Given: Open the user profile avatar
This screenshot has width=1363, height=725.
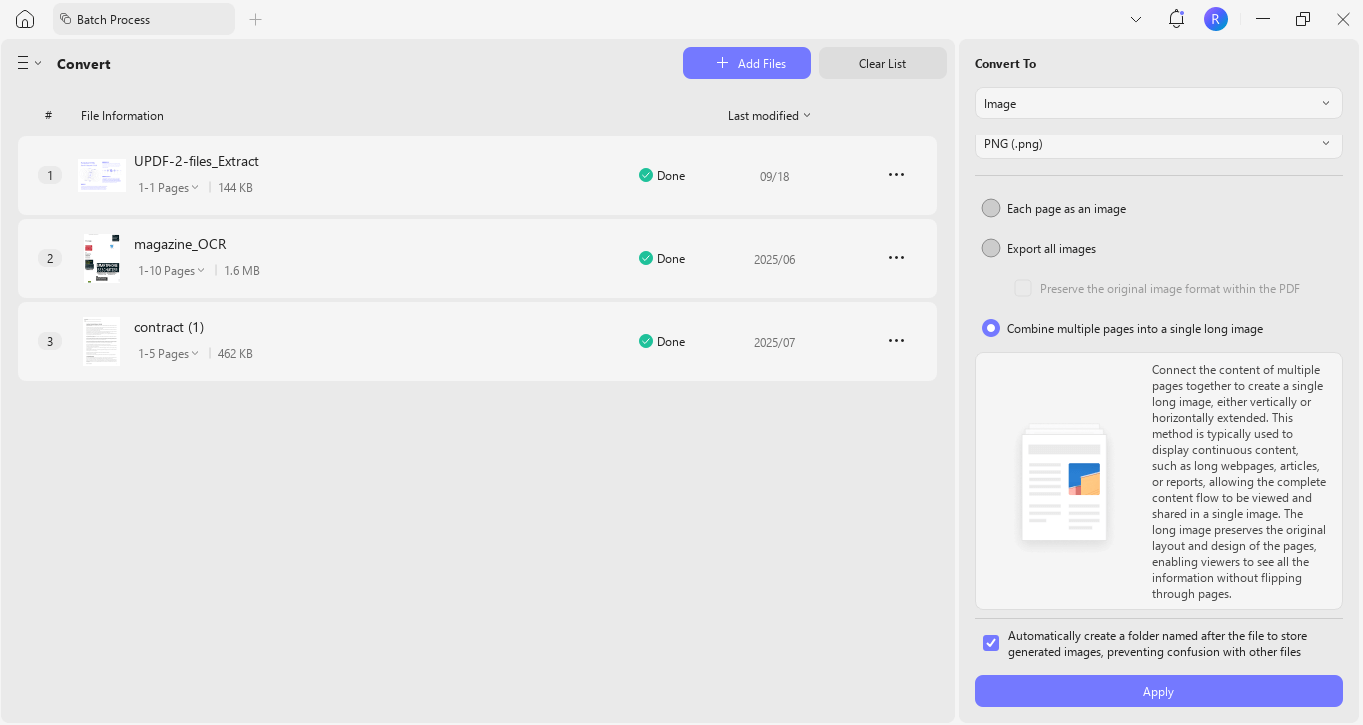Looking at the screenshot, I should (1215, 19).
